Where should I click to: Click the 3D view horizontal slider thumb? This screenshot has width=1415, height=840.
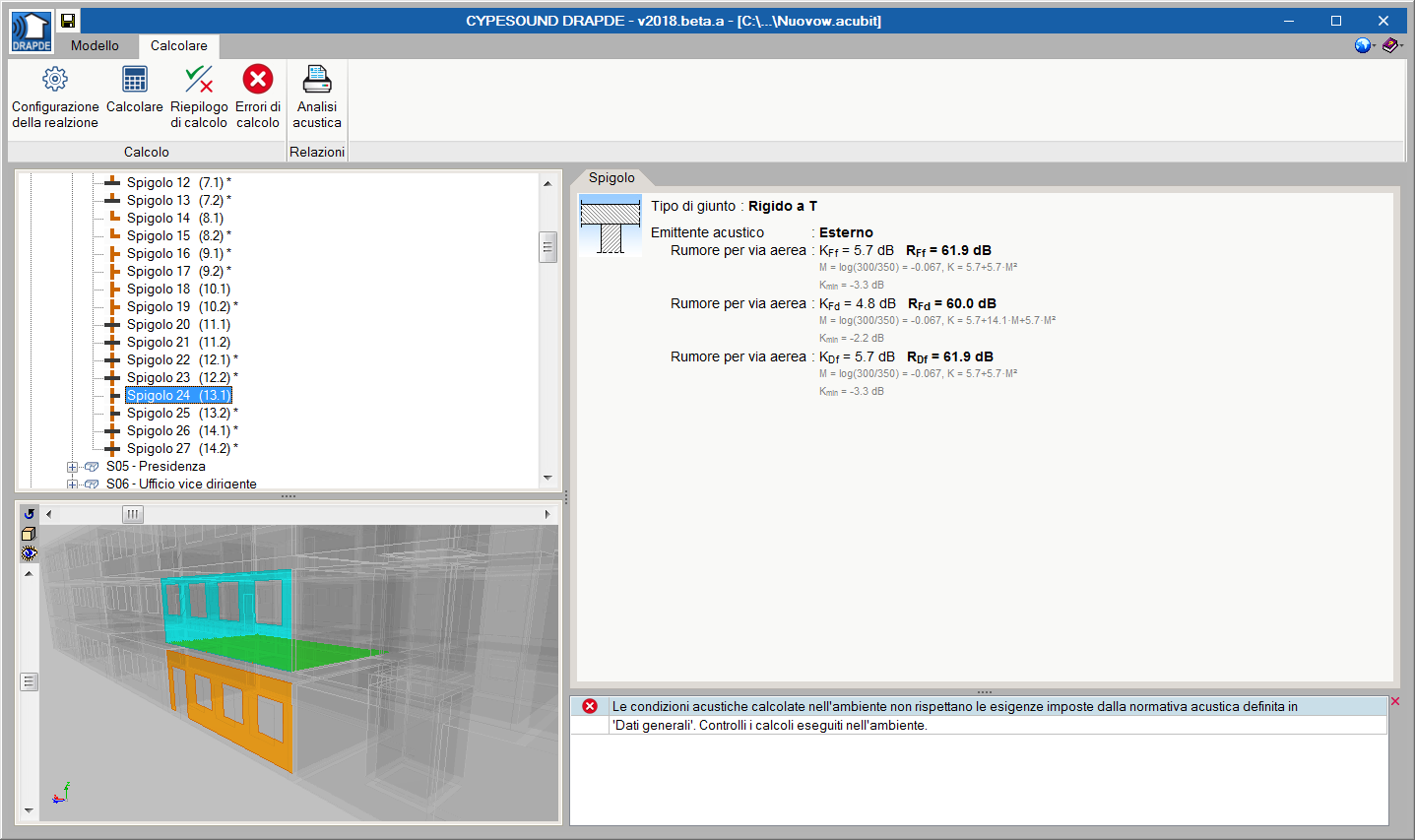click(133, 514)
